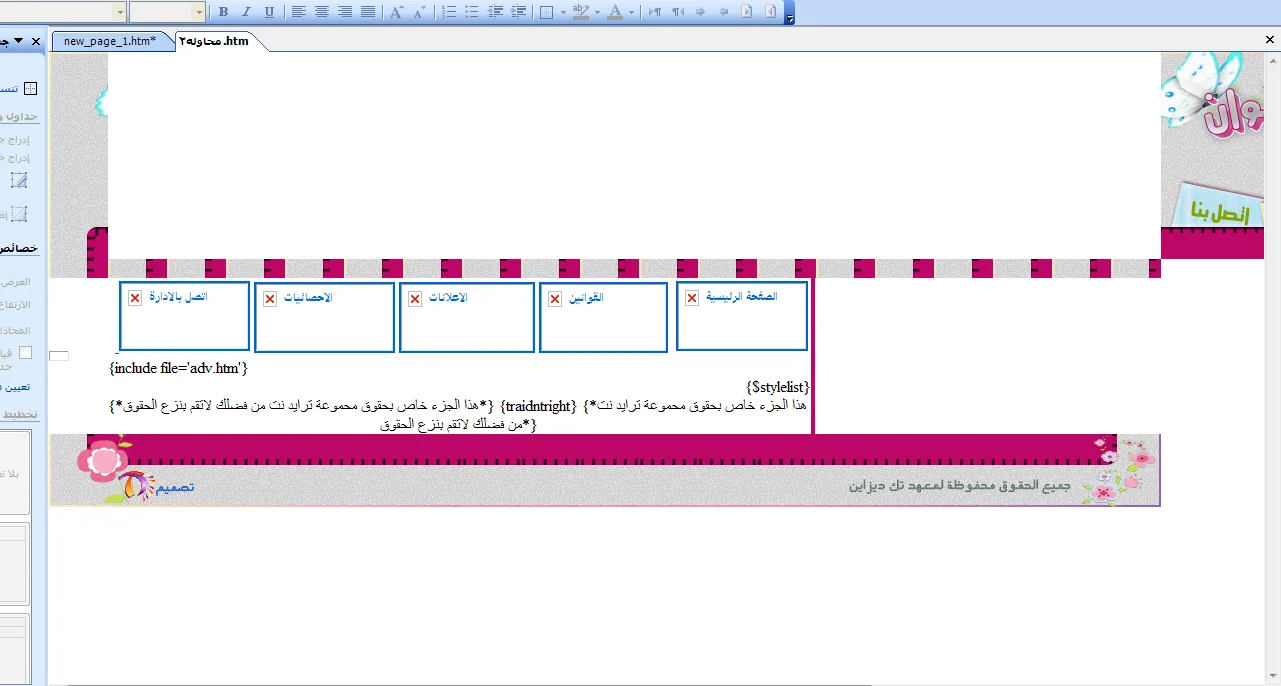
Task: Apply italic formatting
Action: coord(246,12)
